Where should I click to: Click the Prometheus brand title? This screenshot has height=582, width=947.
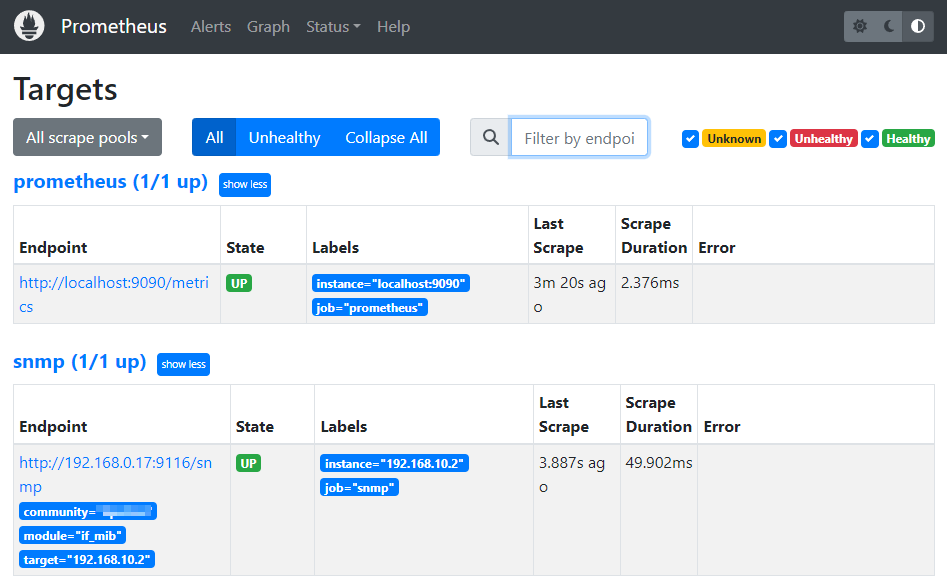coord(114,27)
